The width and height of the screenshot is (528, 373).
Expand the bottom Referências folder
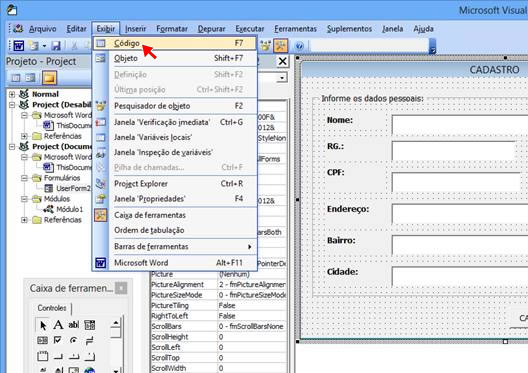[24, 220]
